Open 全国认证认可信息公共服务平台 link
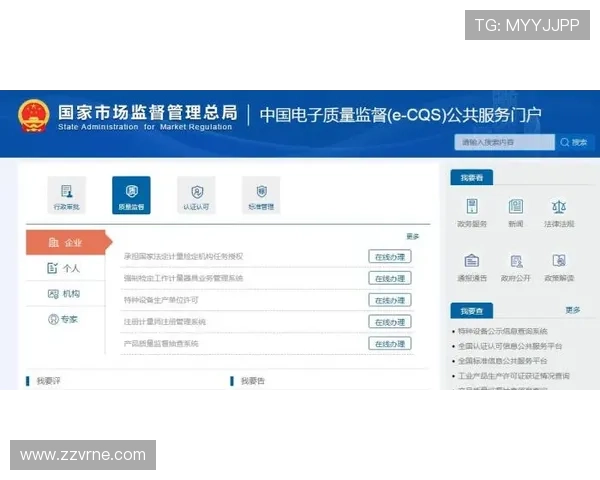 click(x=510, y=346)
